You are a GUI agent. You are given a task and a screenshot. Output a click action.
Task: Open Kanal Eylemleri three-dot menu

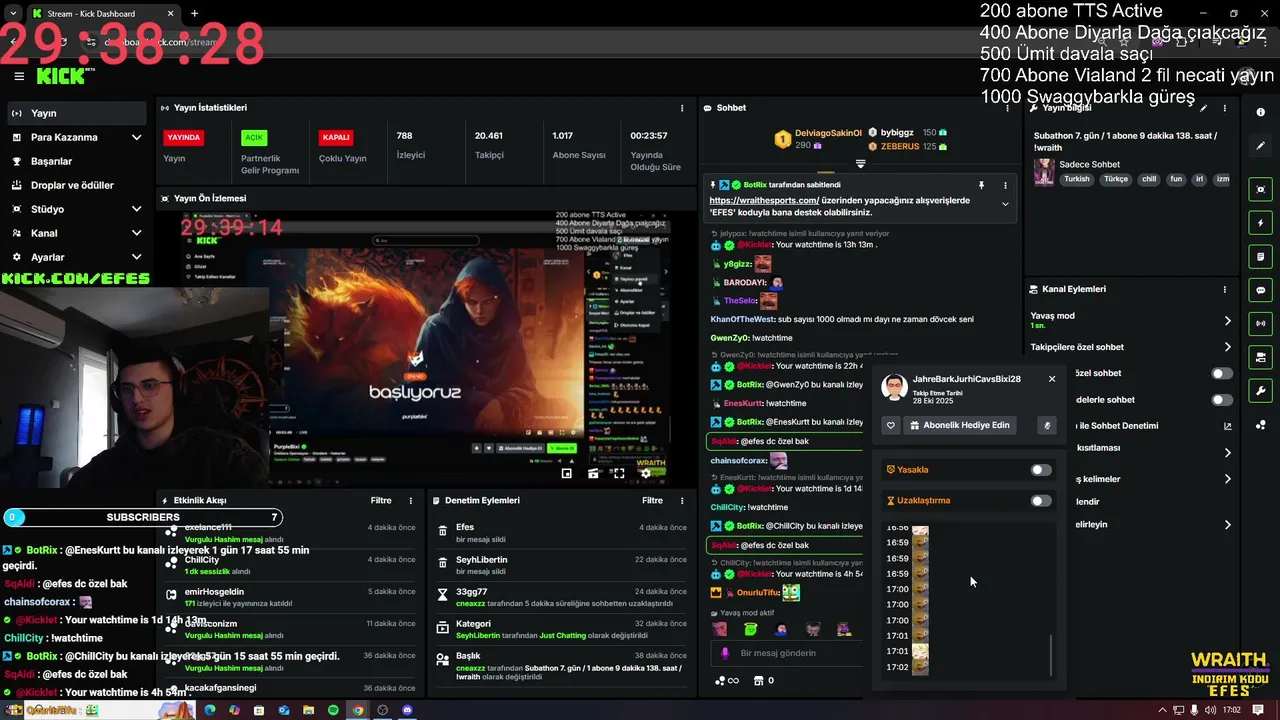[1225, 289]
